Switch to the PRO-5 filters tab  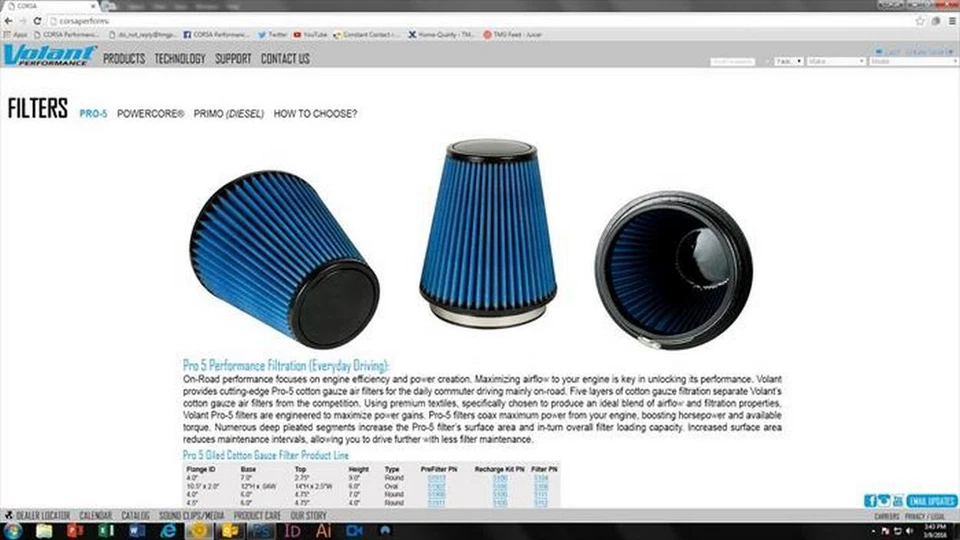point(93,114)
